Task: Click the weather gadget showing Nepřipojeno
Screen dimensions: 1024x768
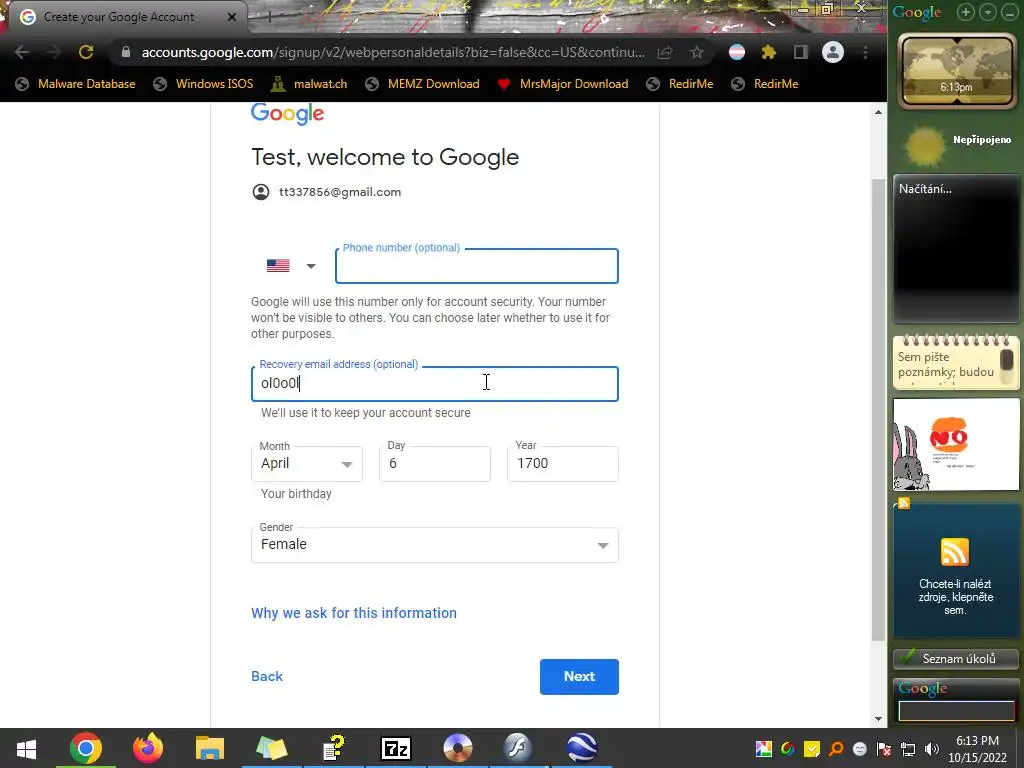Action: pos(957,144)
